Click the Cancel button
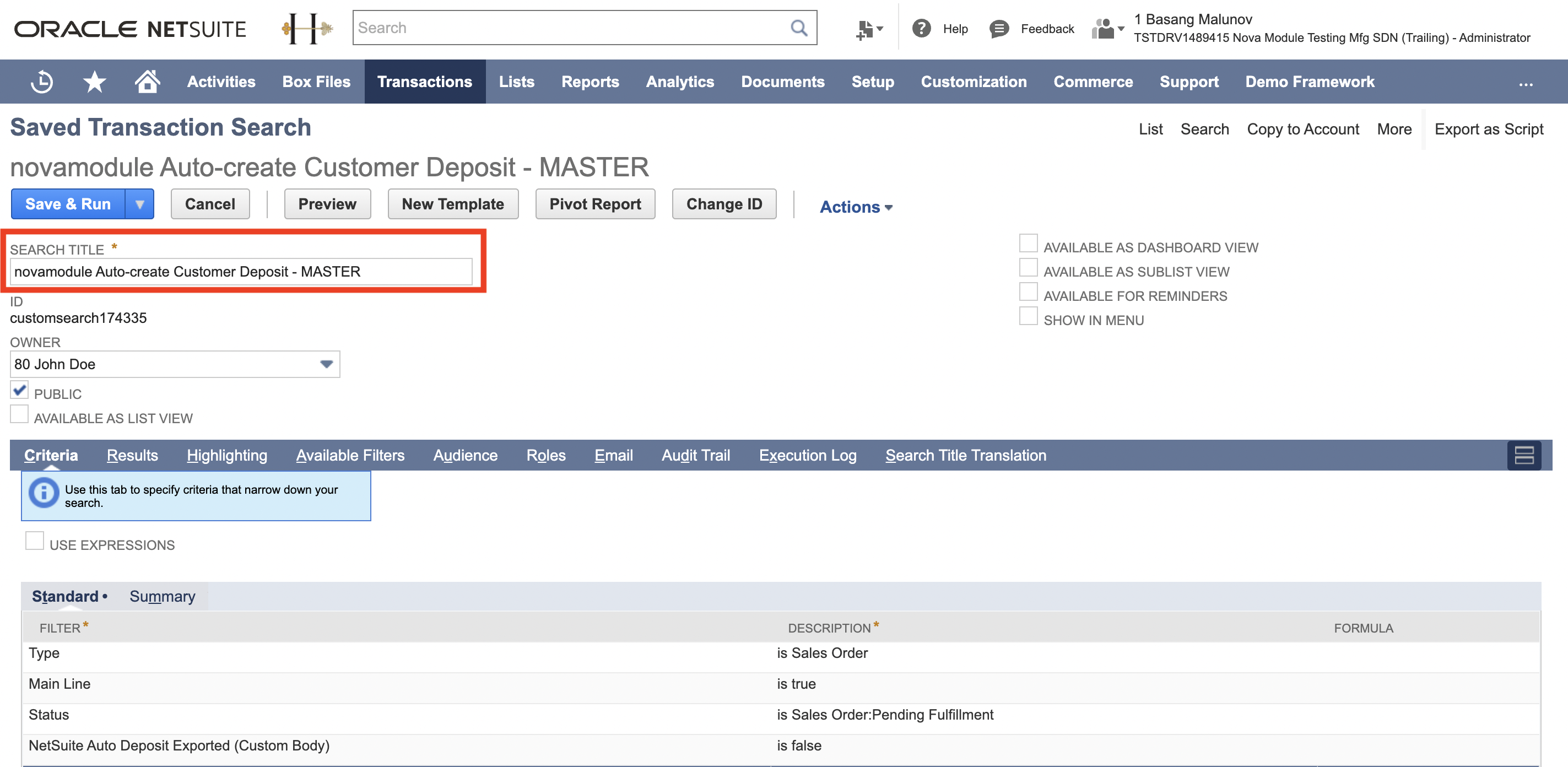 coord(210,204)
